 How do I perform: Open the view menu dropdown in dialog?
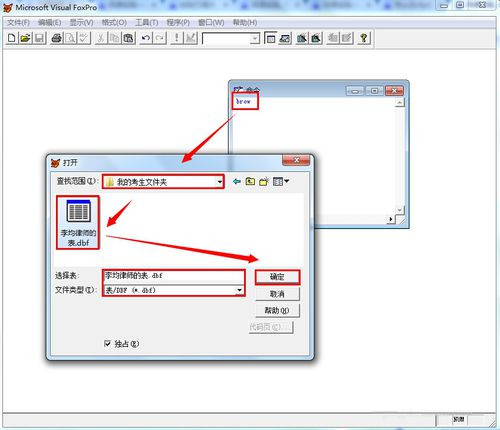pyautogui.click(x=281, y=181)
